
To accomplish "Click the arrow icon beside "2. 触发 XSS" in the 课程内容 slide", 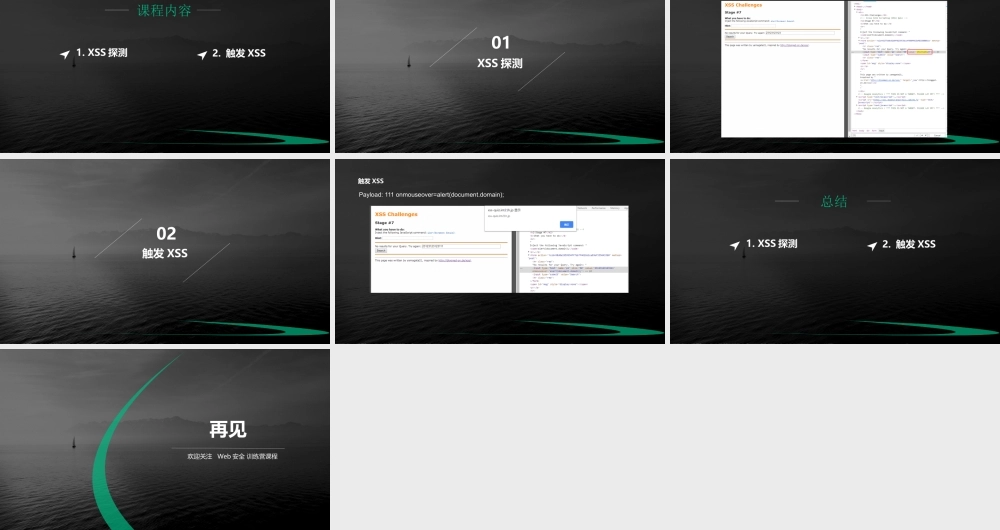I will (x=203, y=54).
